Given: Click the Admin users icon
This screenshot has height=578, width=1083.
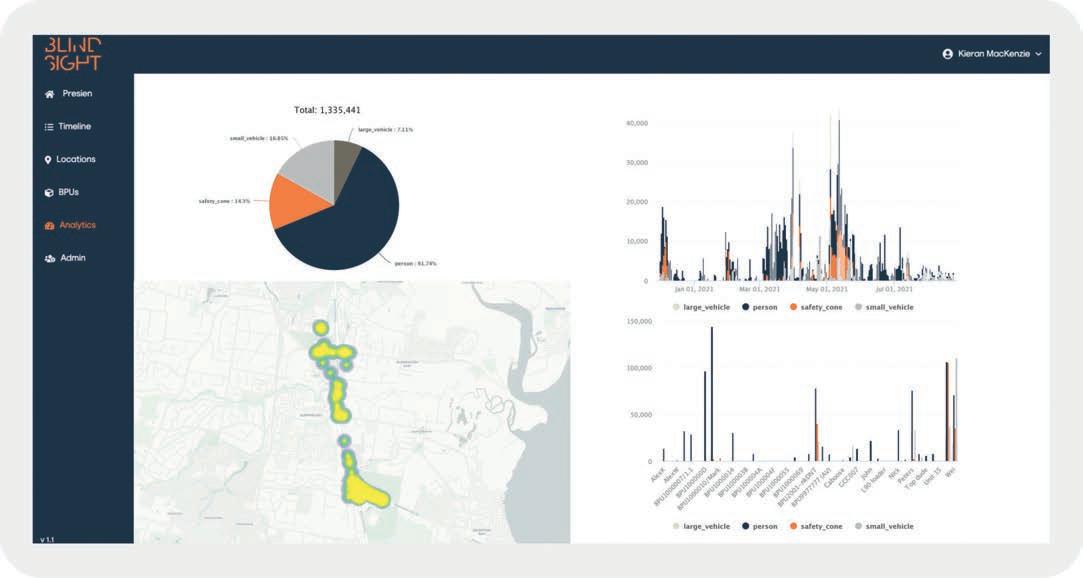Looking at the screenshot, I should (x=50, y=258).
